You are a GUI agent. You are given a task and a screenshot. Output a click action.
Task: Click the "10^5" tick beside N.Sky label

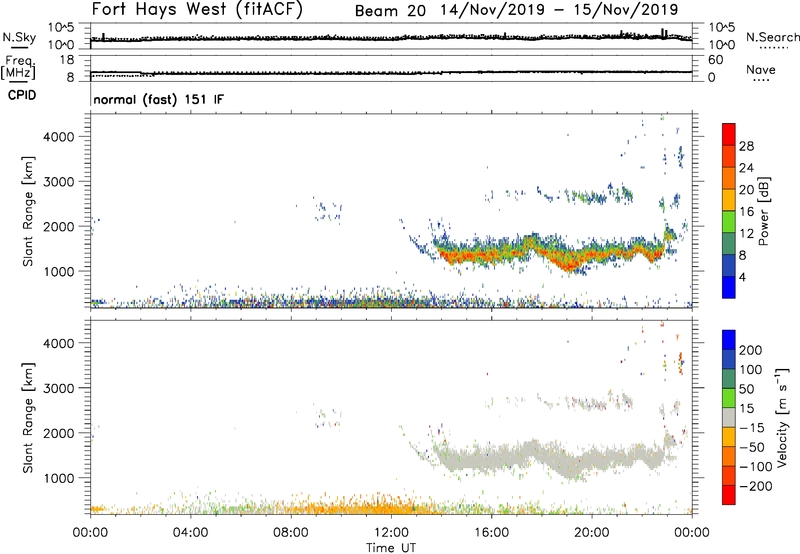pyautogui.click(x=61, y=27)
